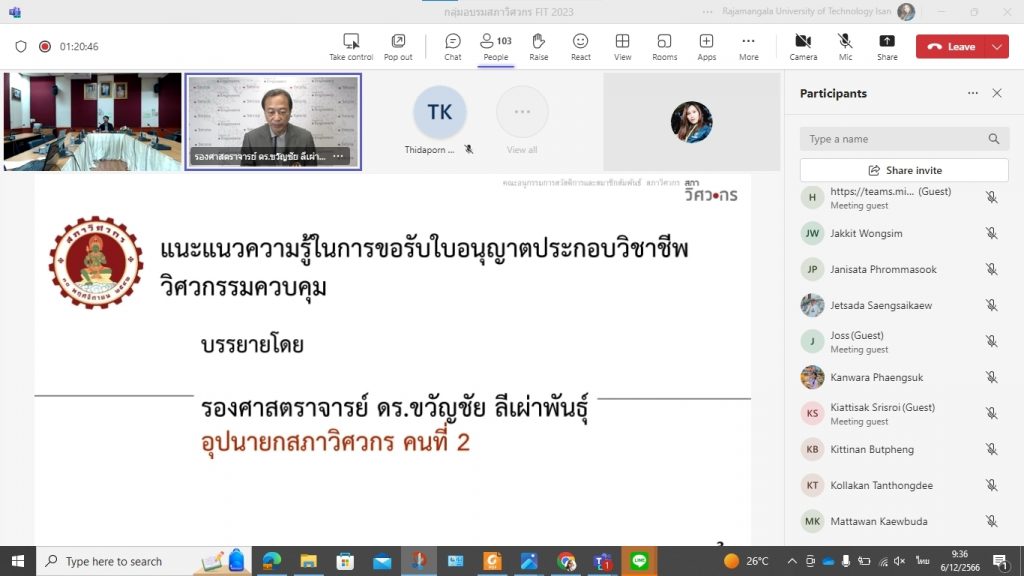Click the 'Type a name' search field
The image size is (1024, 576).
[895, 139]
